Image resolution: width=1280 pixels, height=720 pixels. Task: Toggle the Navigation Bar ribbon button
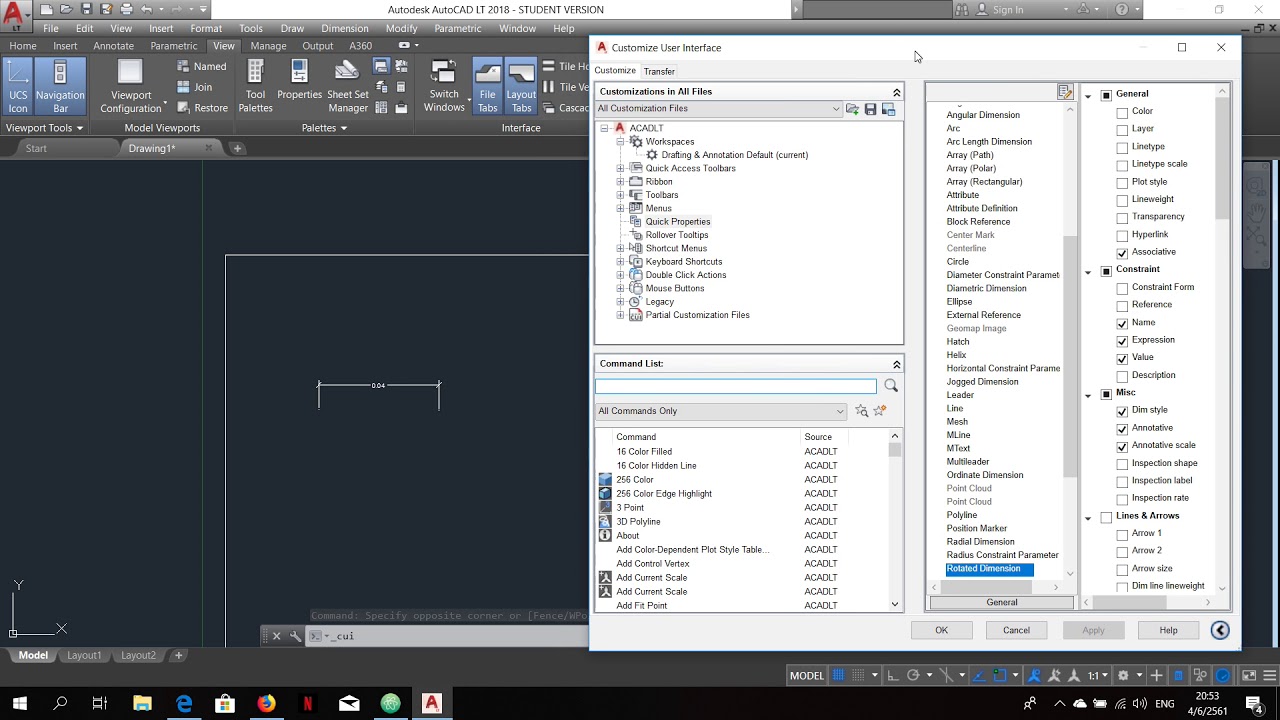tap(60, 87)
